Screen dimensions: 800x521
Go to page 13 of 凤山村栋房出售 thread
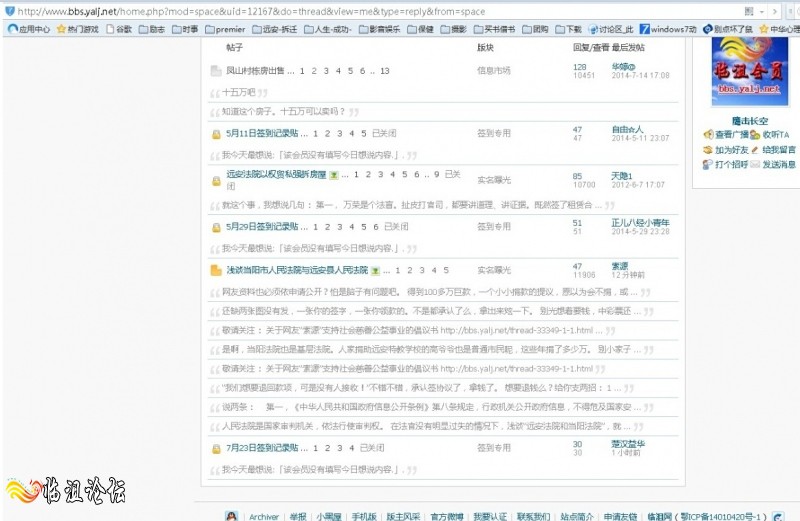coord(384,71)
